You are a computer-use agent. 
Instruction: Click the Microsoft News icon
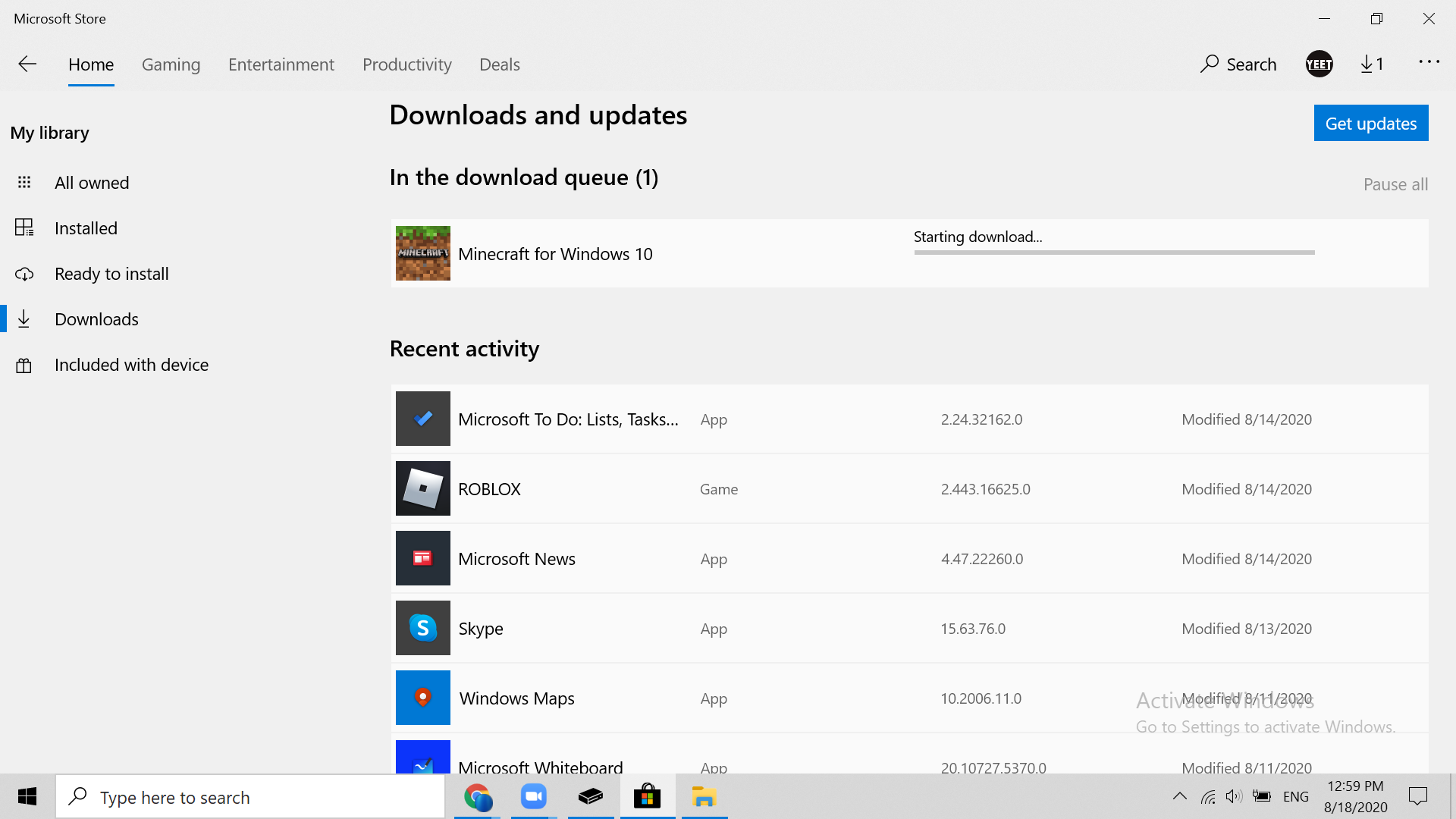point(422,559)
